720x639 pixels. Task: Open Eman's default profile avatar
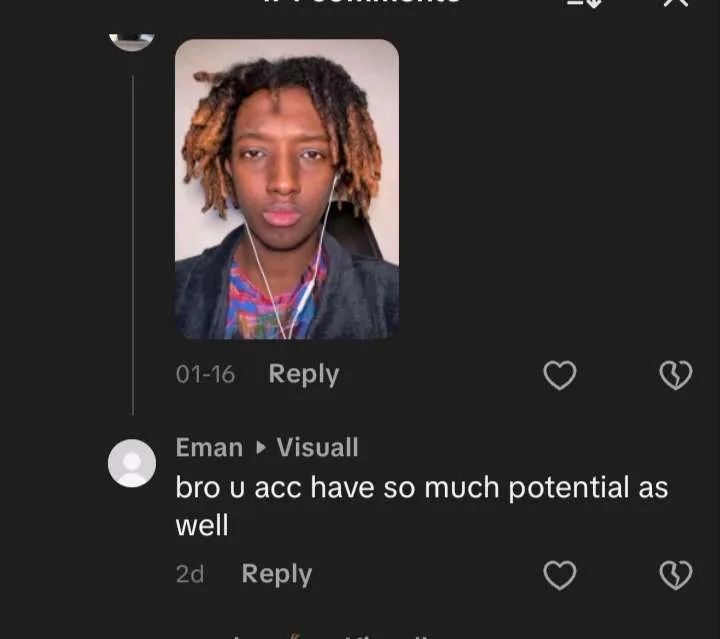(132, 463)
